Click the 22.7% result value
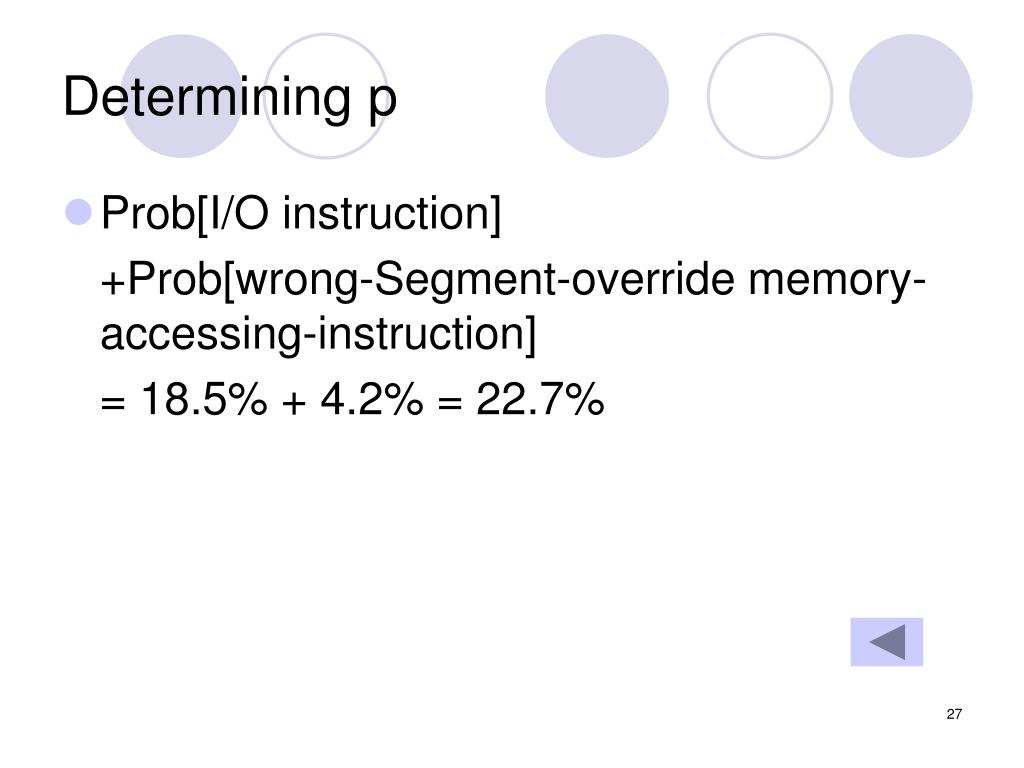The height and width of the screenshot is (768, 1024). click(540, 398)
